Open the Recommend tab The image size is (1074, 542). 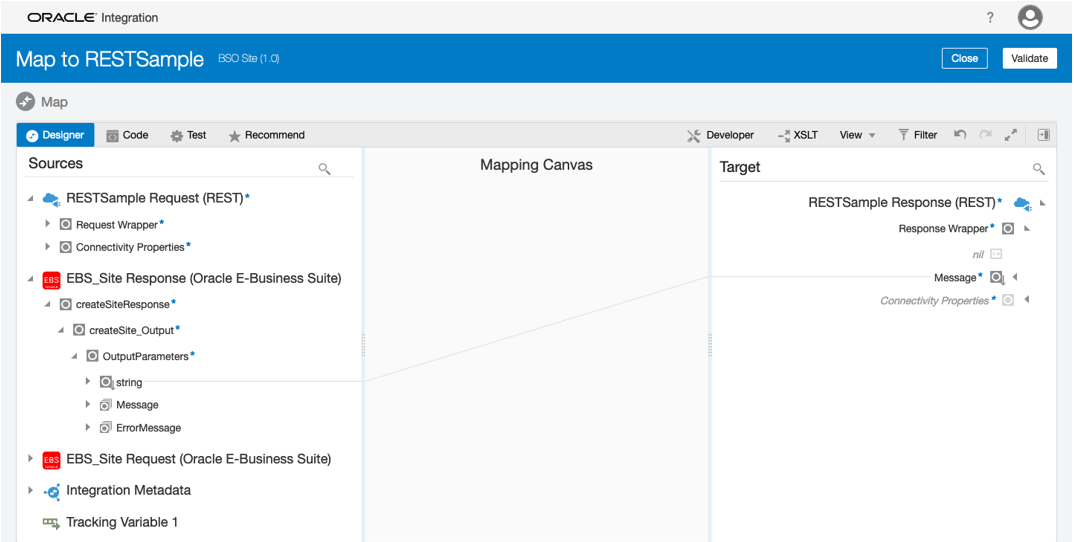coord(266,135)
